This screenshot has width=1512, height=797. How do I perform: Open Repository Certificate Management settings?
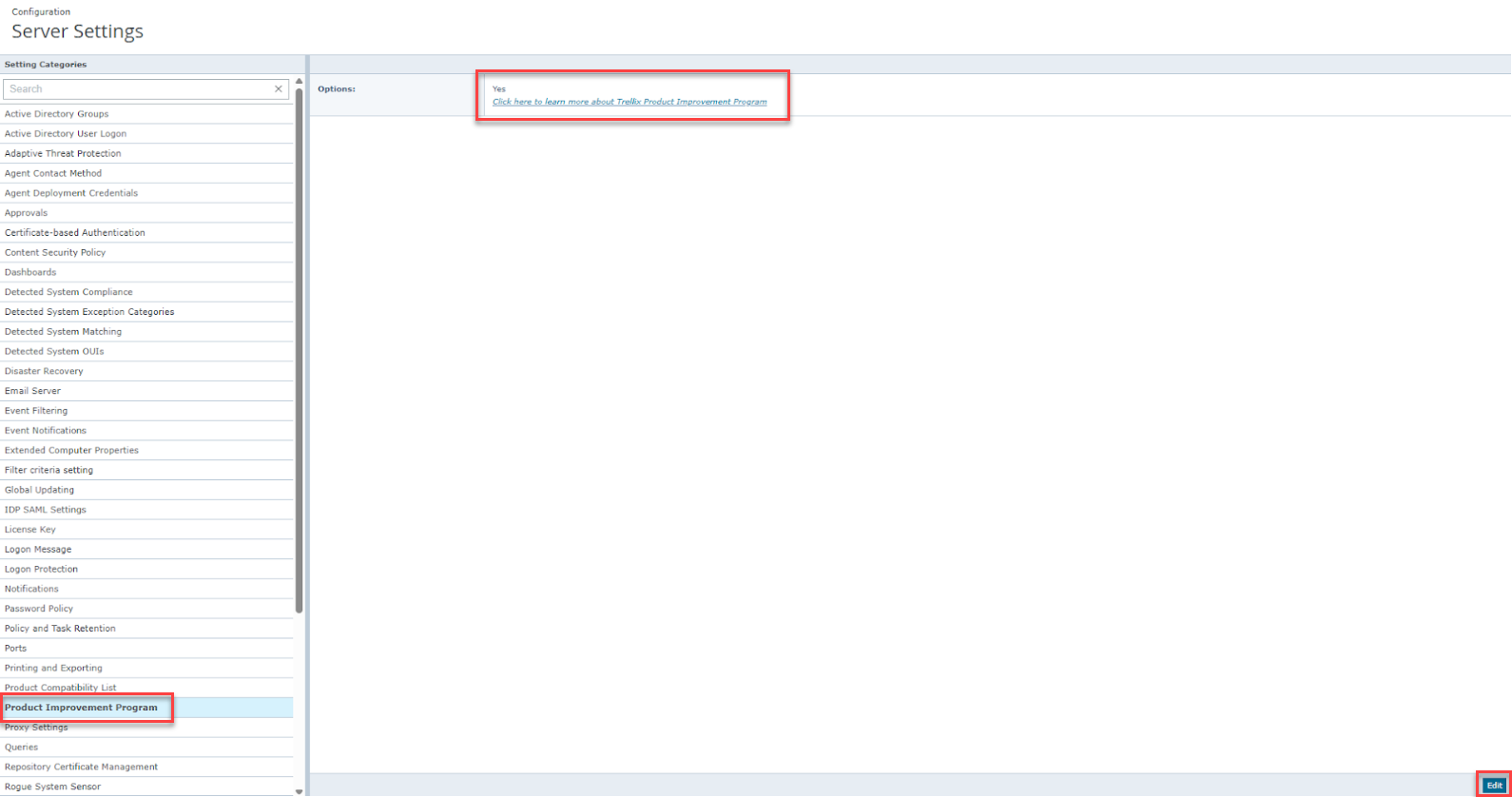(146, 767)
